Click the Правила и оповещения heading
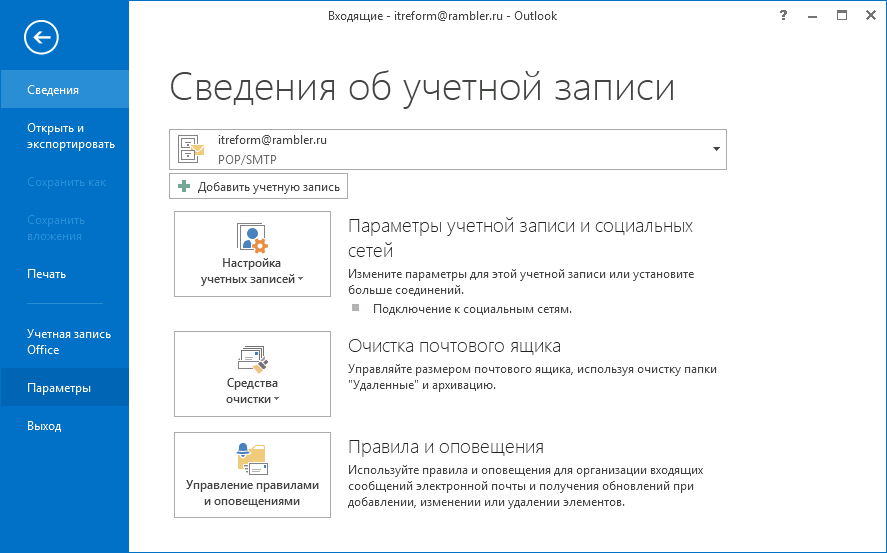 446,447
